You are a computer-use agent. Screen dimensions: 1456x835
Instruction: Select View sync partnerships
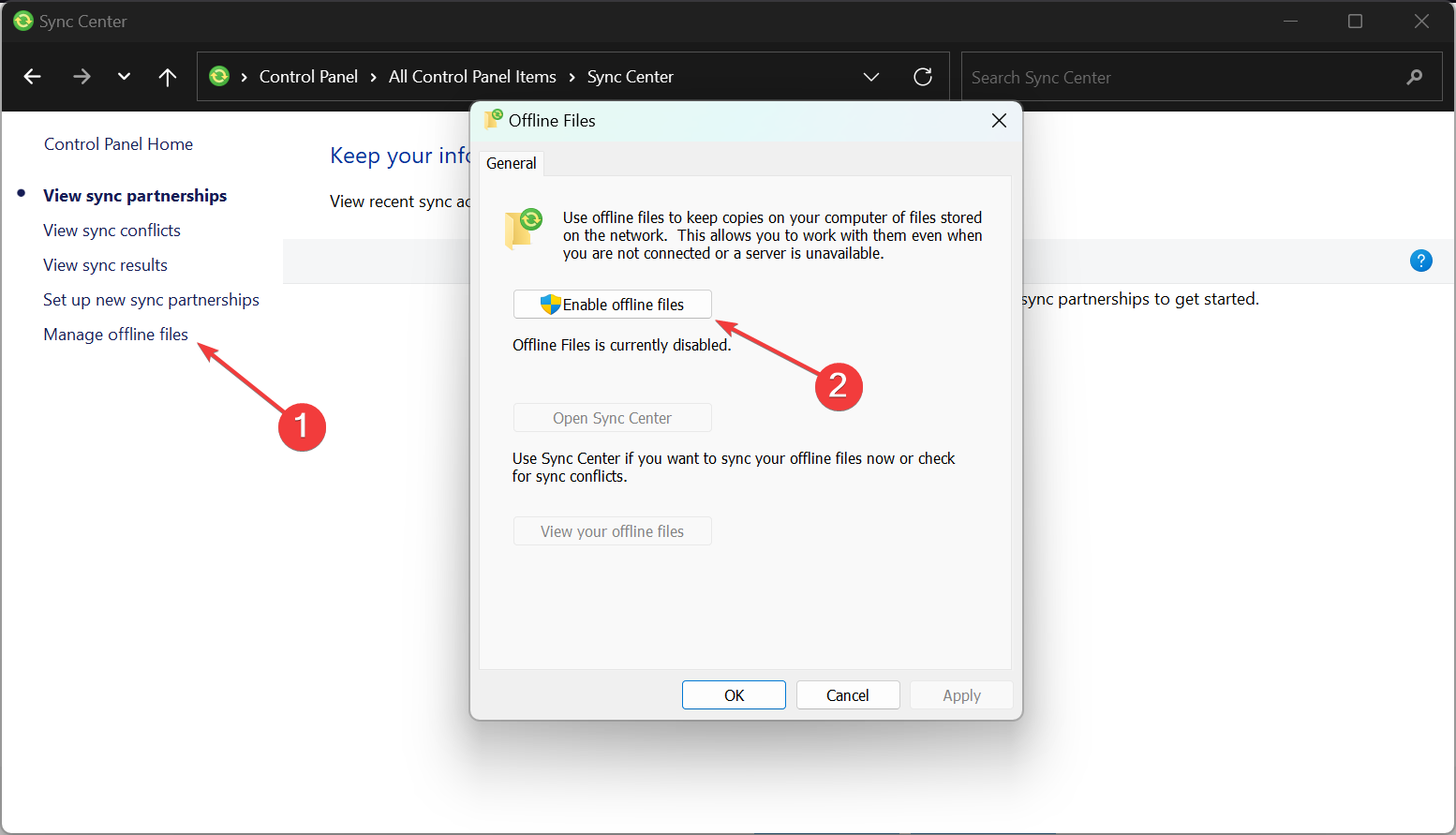pos(135,196)
